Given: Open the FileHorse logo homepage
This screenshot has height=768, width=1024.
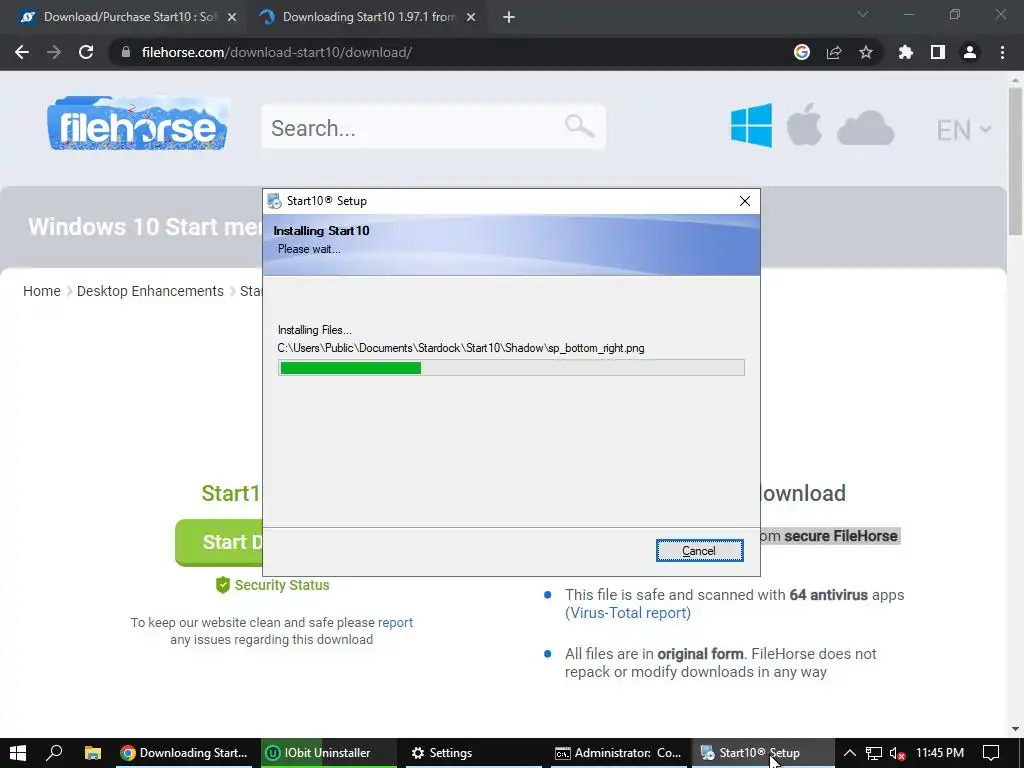Looking at the screenshot, I should pos(137,123).
